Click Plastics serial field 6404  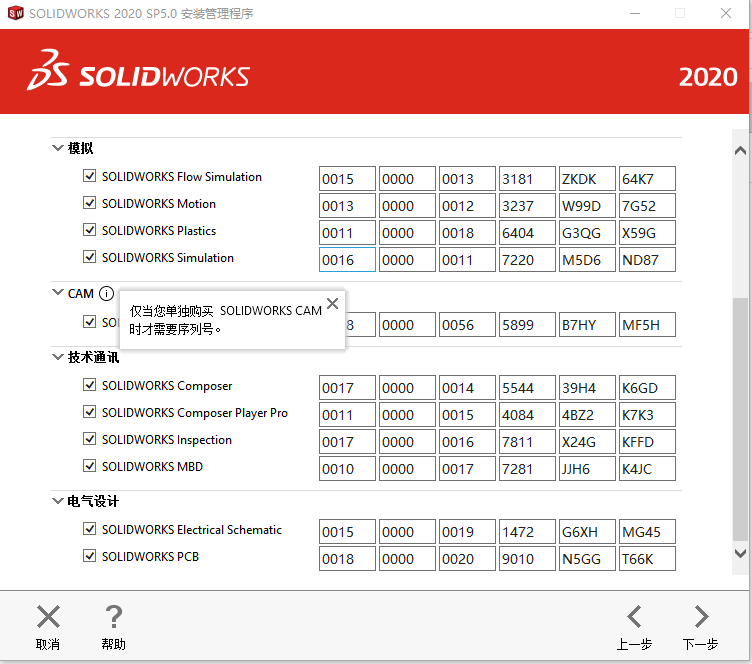pyautogui.click(x=528, y=233)
